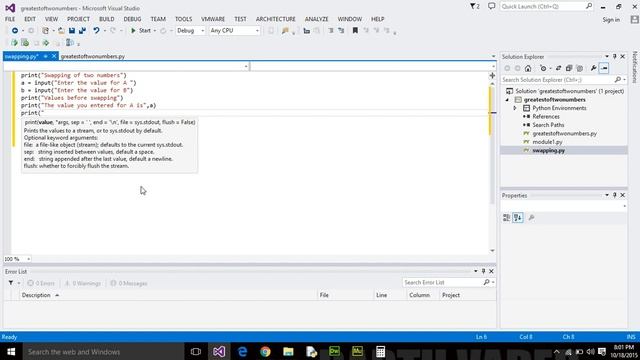This screenshot has width=640, height=360.
Task: Open the DEBUG menu
Action: coord(132,19)
